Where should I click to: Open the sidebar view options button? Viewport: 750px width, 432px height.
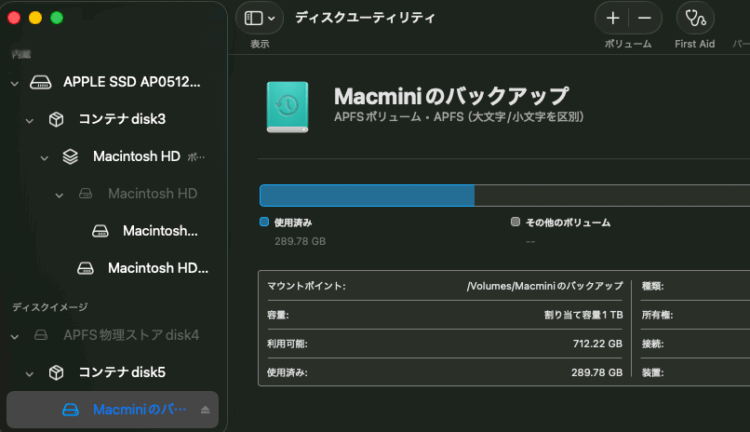(x=259, y=18)
